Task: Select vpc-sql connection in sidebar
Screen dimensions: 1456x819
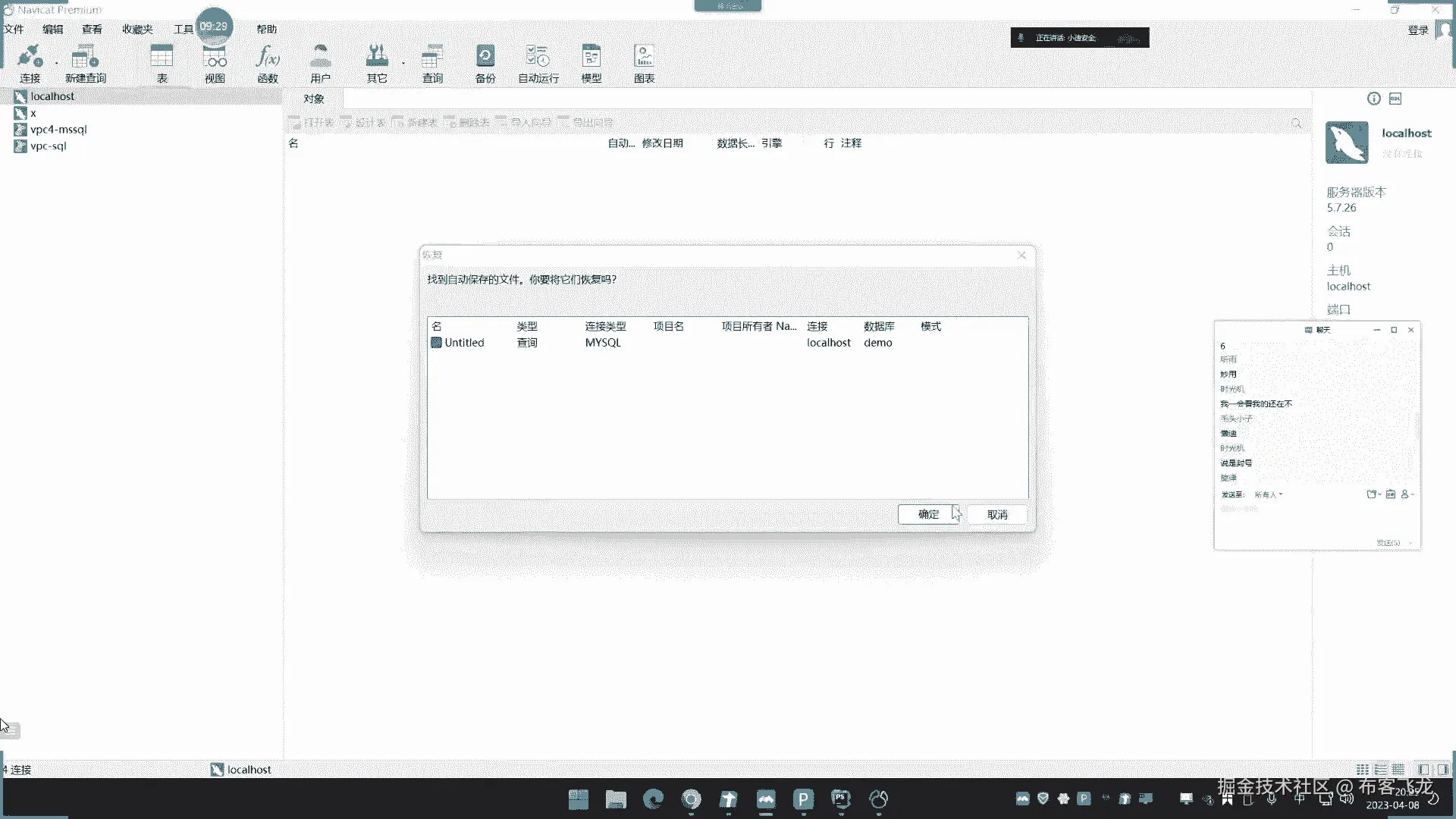Action: 49,146
